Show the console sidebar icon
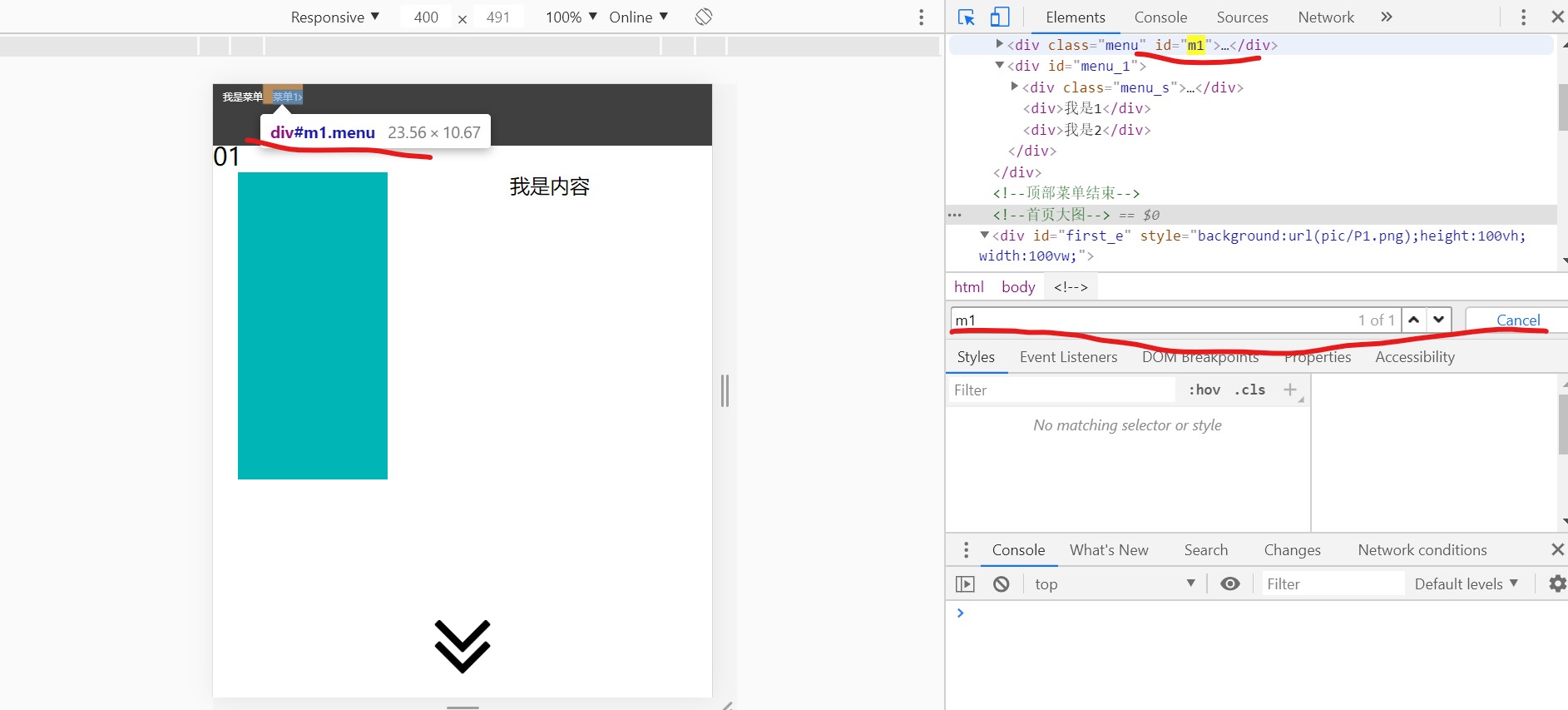Screen dimensions: 1568x710 965,584
